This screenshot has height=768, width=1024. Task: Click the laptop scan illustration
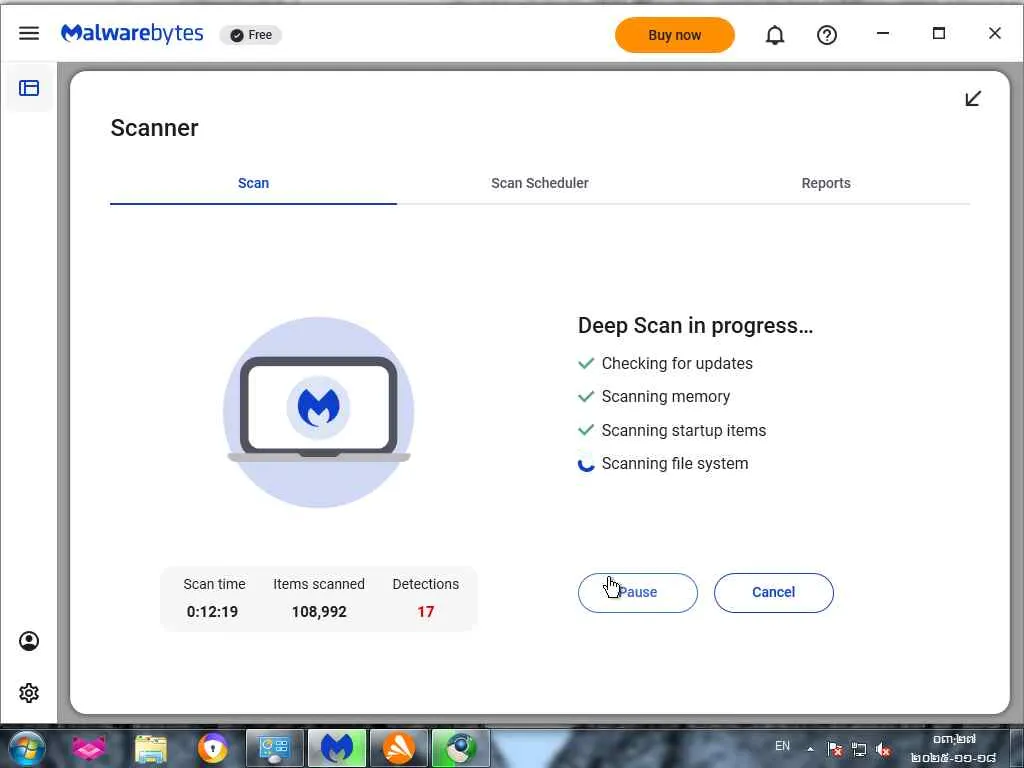pyautogui.click(x=319, y=412)
